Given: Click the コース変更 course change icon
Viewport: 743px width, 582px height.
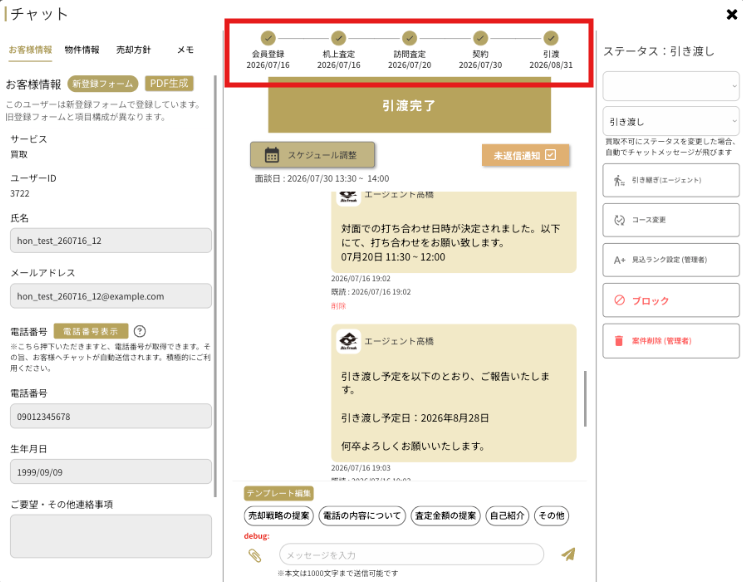Looking at the screenshot, I should tap(619, 220).
